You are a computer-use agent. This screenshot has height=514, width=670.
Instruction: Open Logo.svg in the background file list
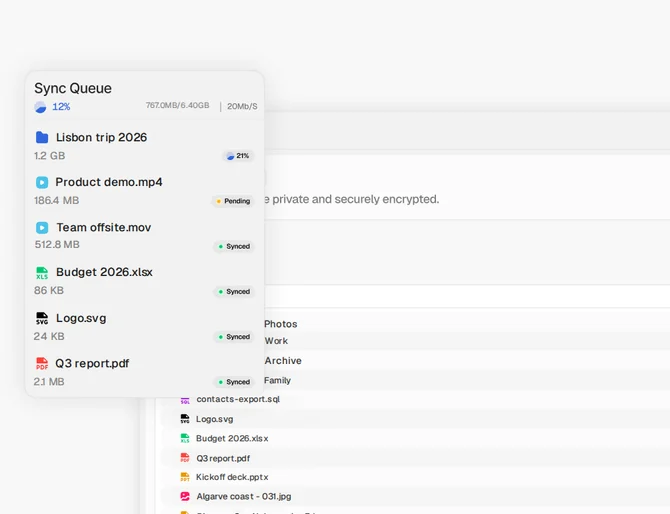pos(215,419)
